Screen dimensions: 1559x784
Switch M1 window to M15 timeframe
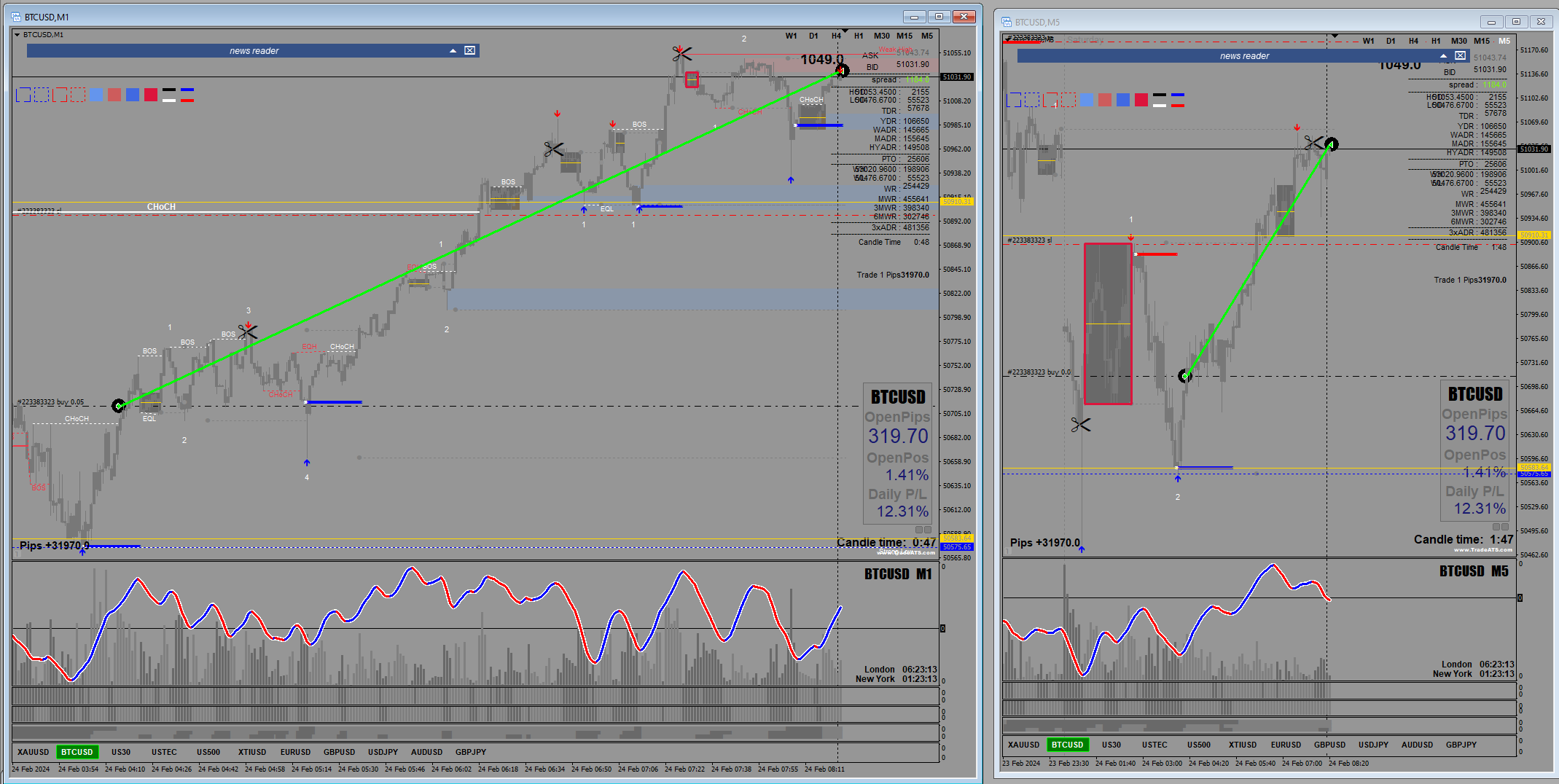904,36
